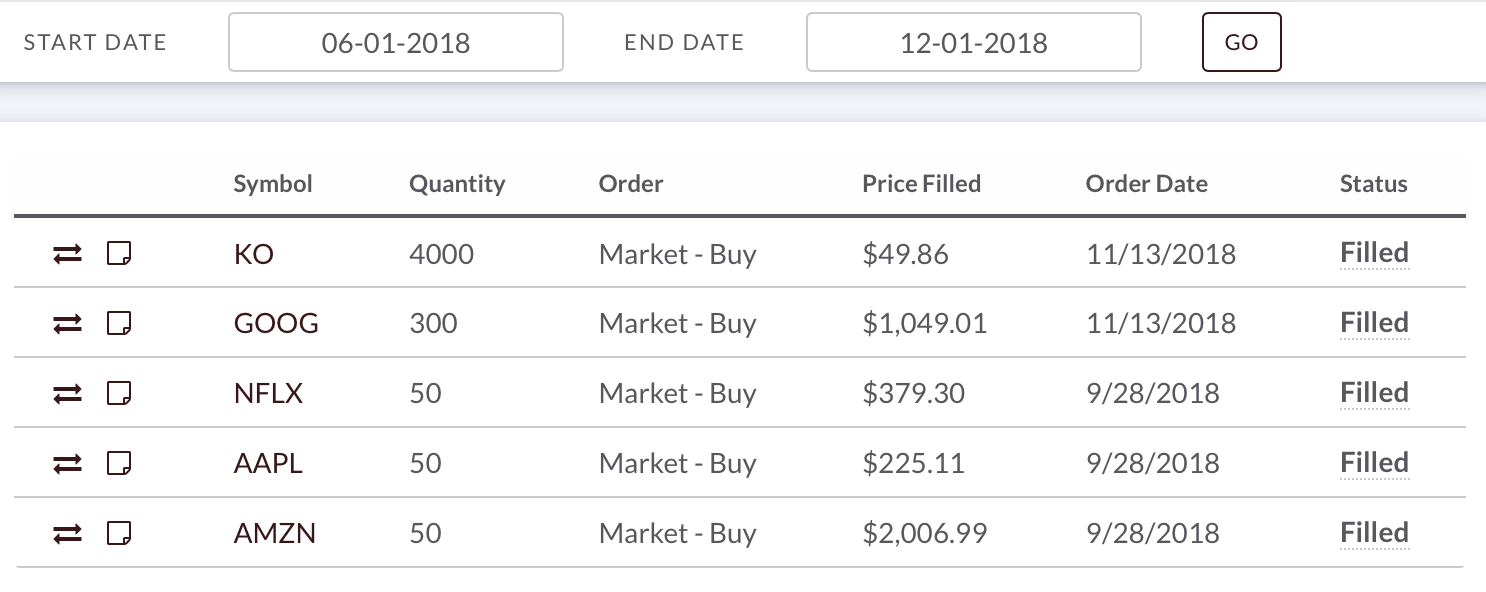Click the trade arrows icon for NFLX

[67, 394]
